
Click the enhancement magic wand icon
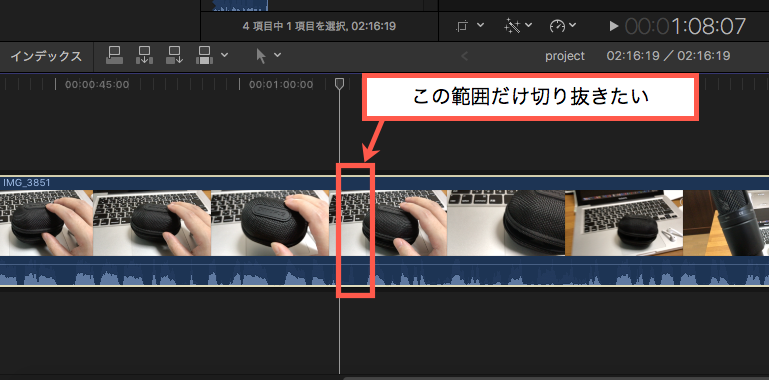point(513,25)
